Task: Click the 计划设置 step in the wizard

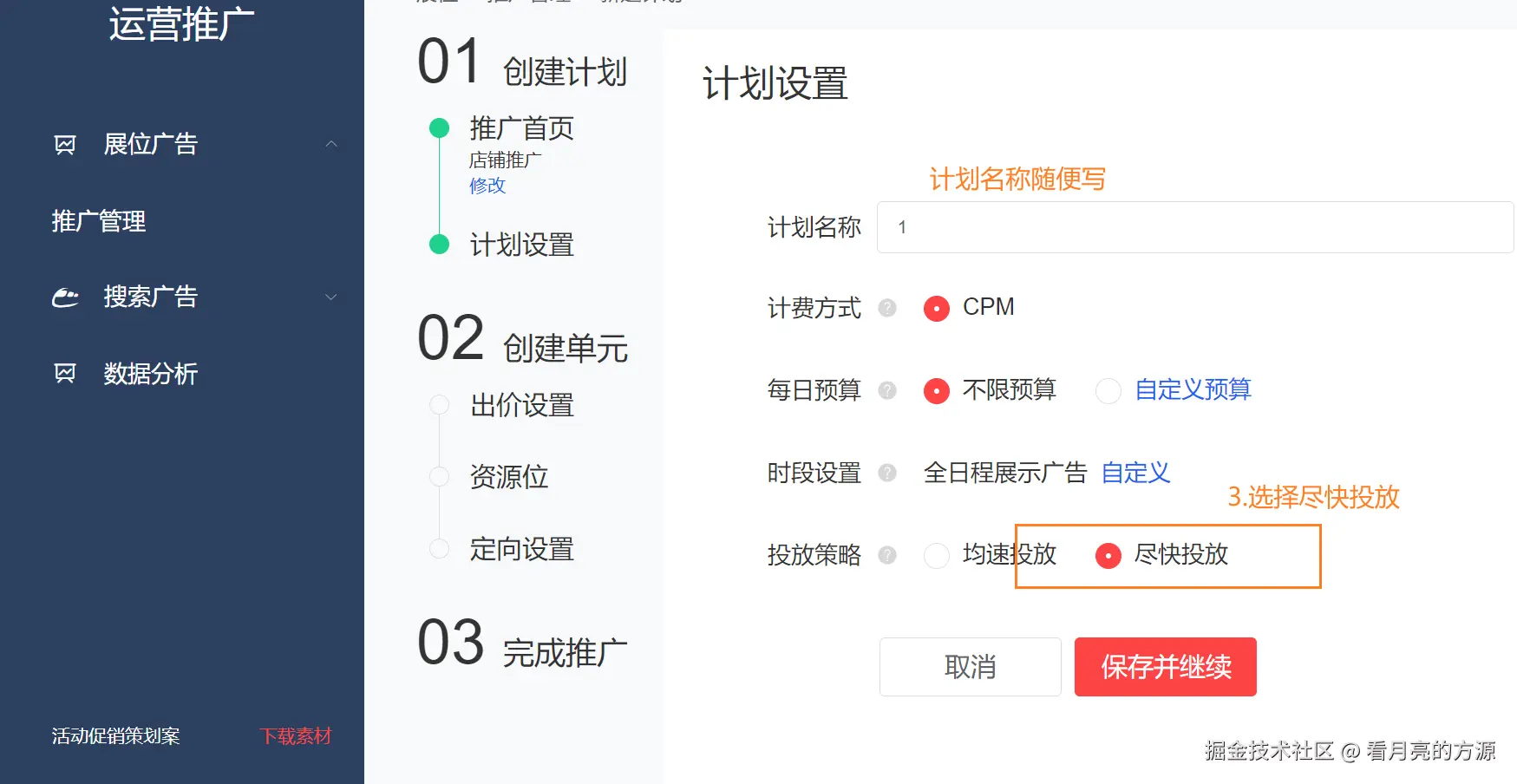Action: (522, 245)
